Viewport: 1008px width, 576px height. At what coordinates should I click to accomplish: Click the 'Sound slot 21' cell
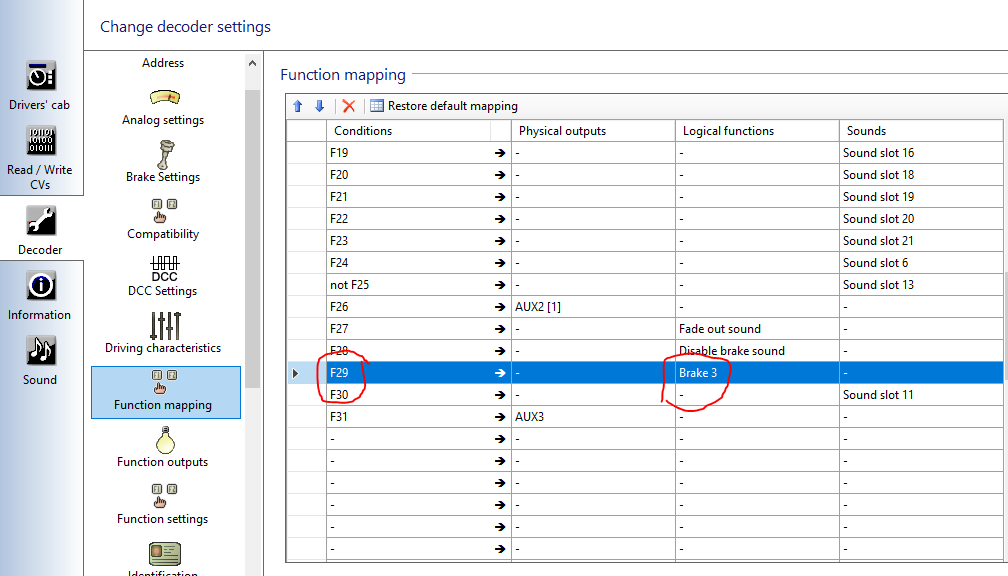[x=921, y=241]
